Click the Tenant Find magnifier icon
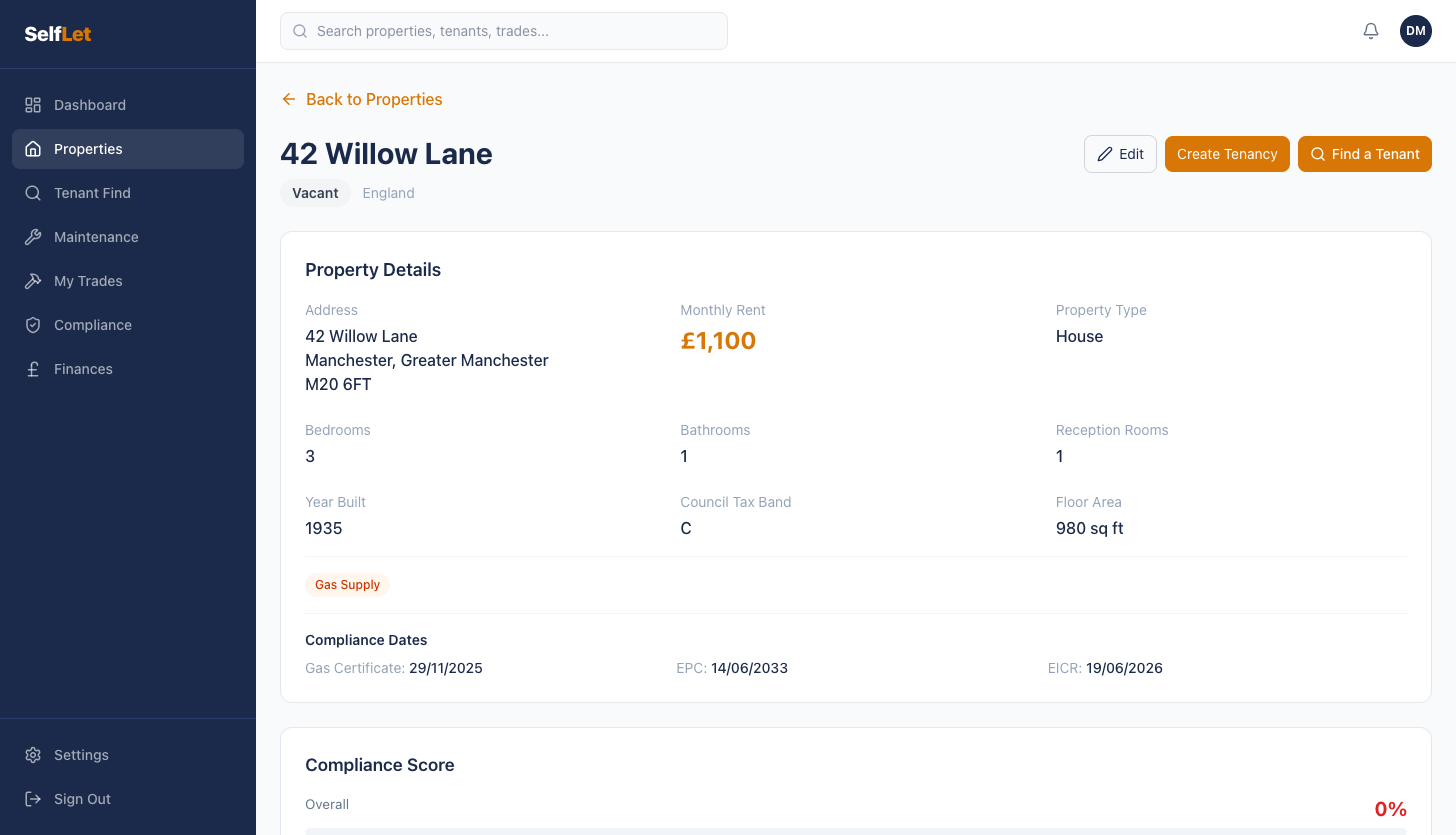 pos(33,193)
